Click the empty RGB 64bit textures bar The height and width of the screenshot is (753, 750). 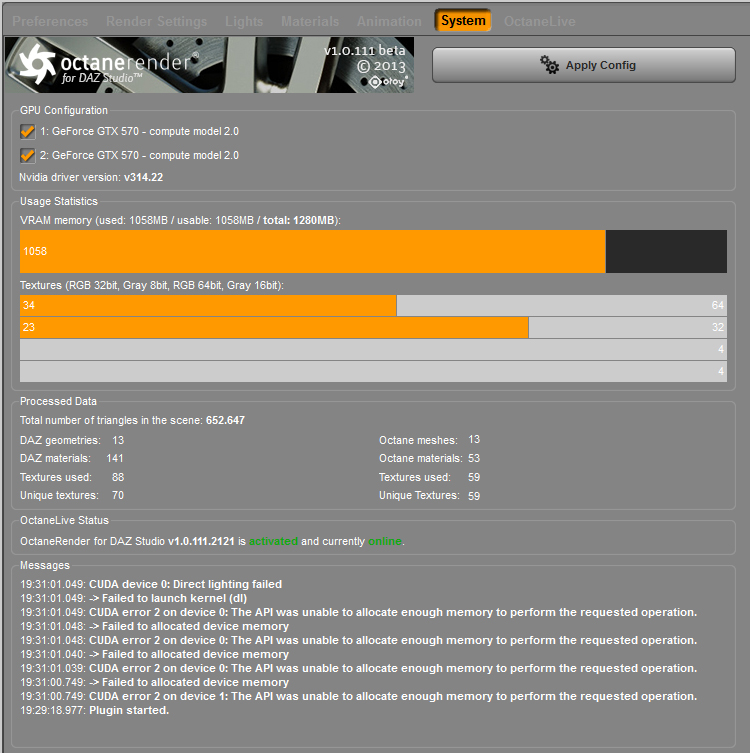pos(373,349)
